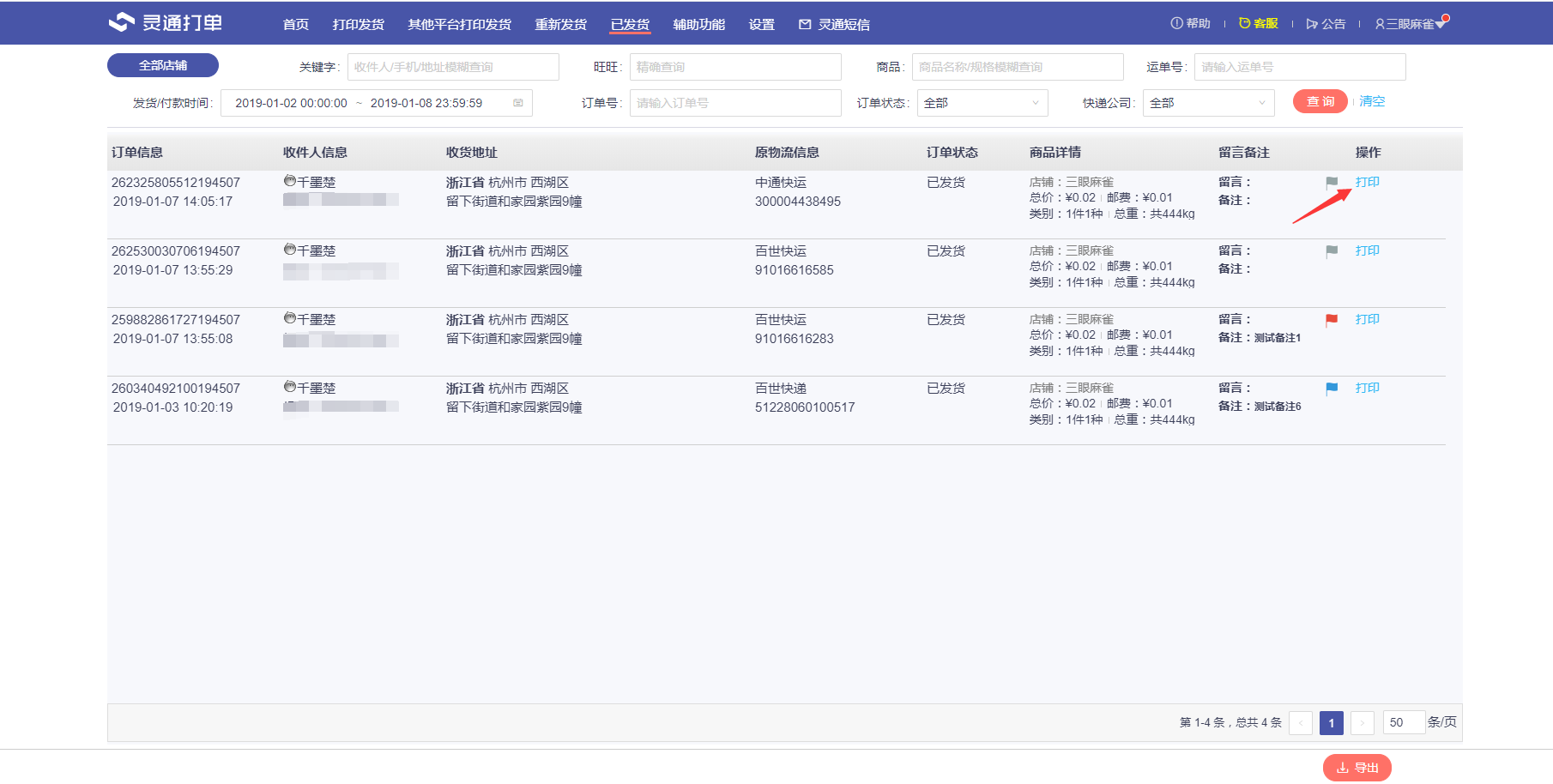Open the 公告 announcements
Image resolution: width=1553 pixels, height=784 pixels.
pyautogui.click(x=1326, y=24)
